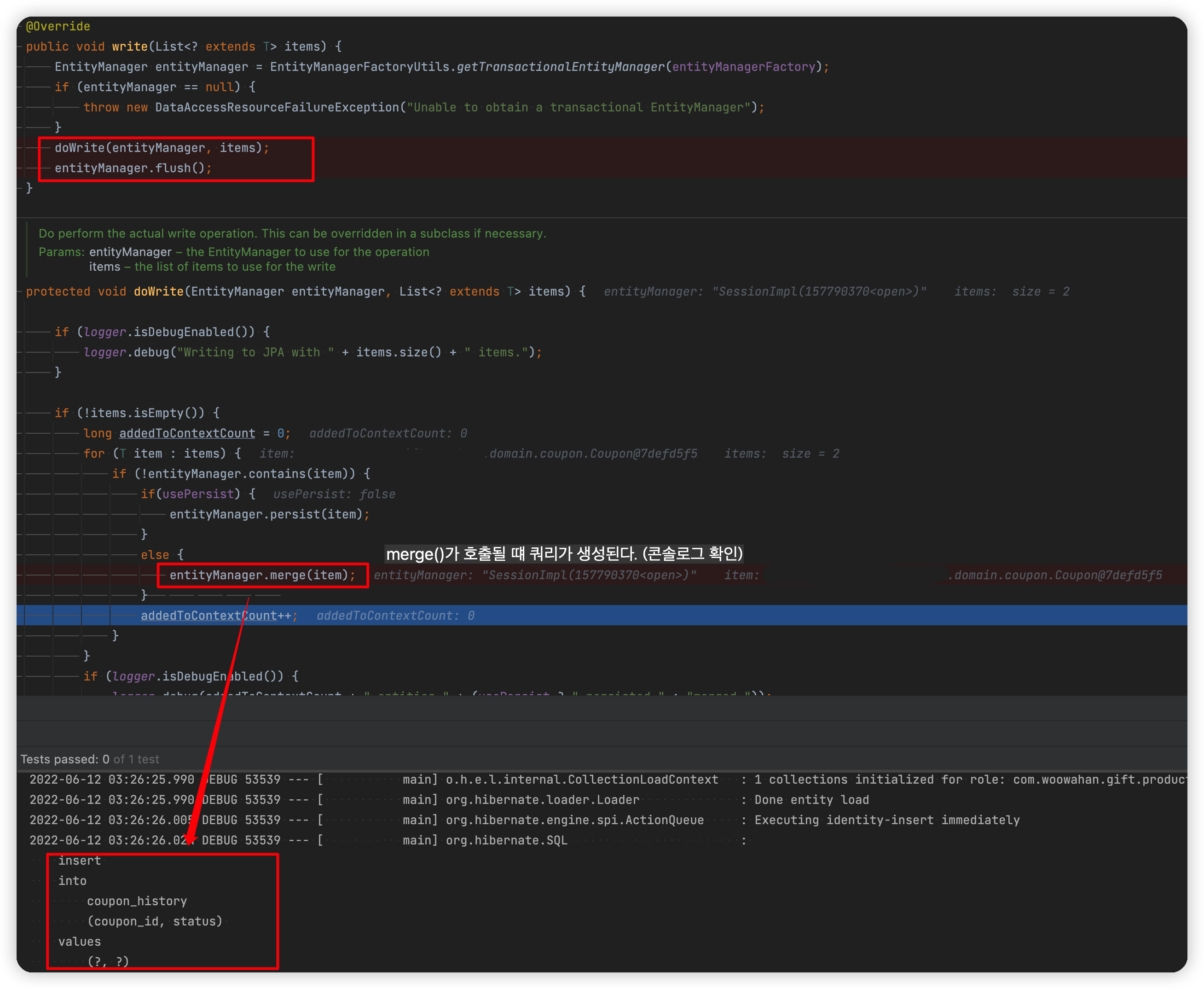This screenshot has height=989, width=1204.
Task: Click the DataAccessResourceFailureException class name
Action: point(277,107)
